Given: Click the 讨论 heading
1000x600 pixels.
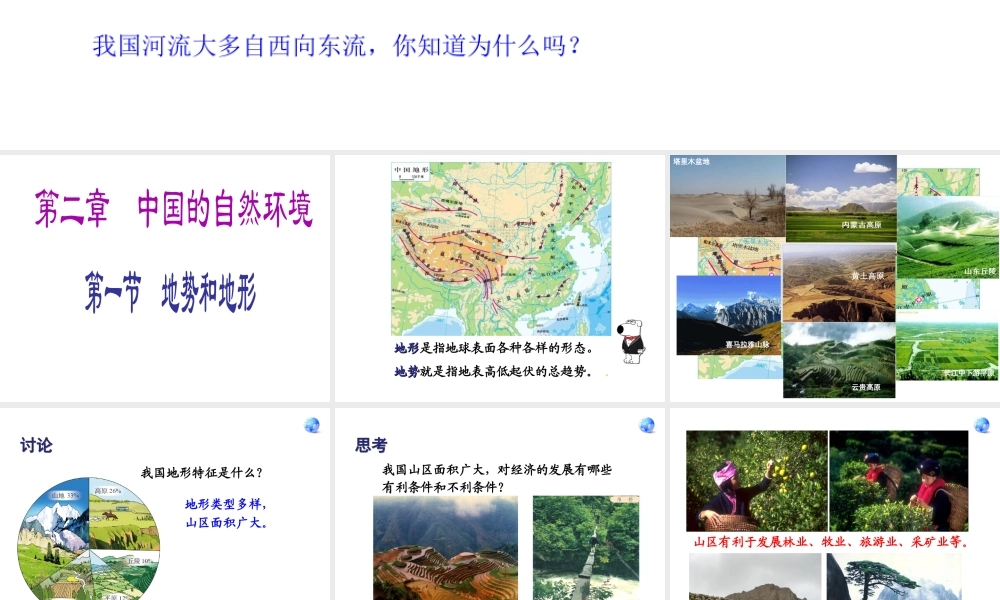Looking at the screenshot, I should (x=36, y=445).
